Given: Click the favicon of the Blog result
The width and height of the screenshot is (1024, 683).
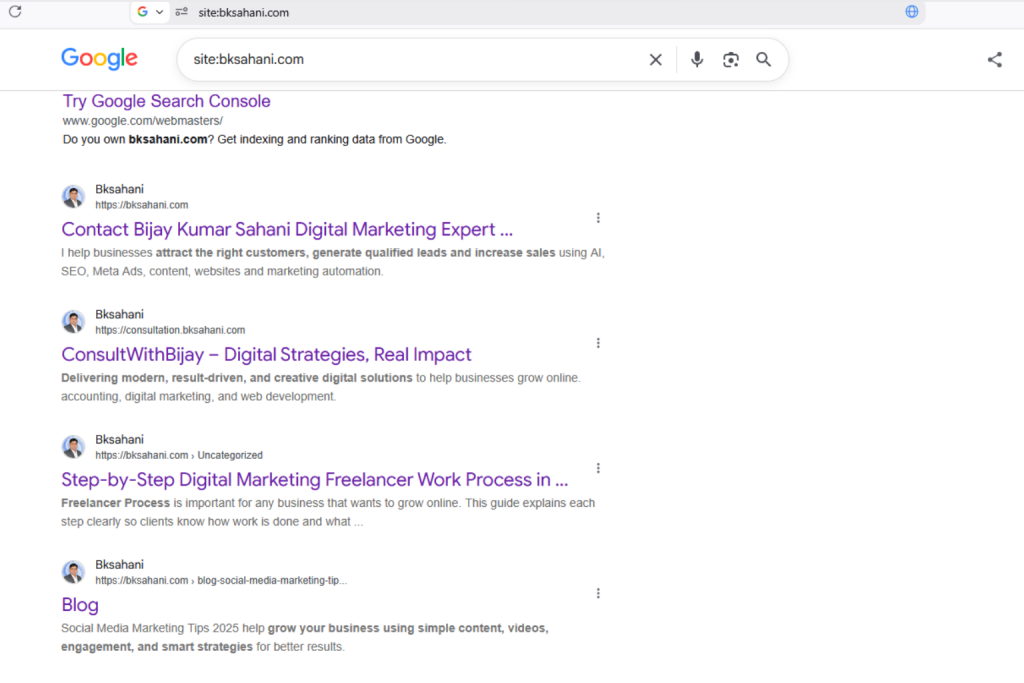Looking at the screenshot, I should click(73, 572).
